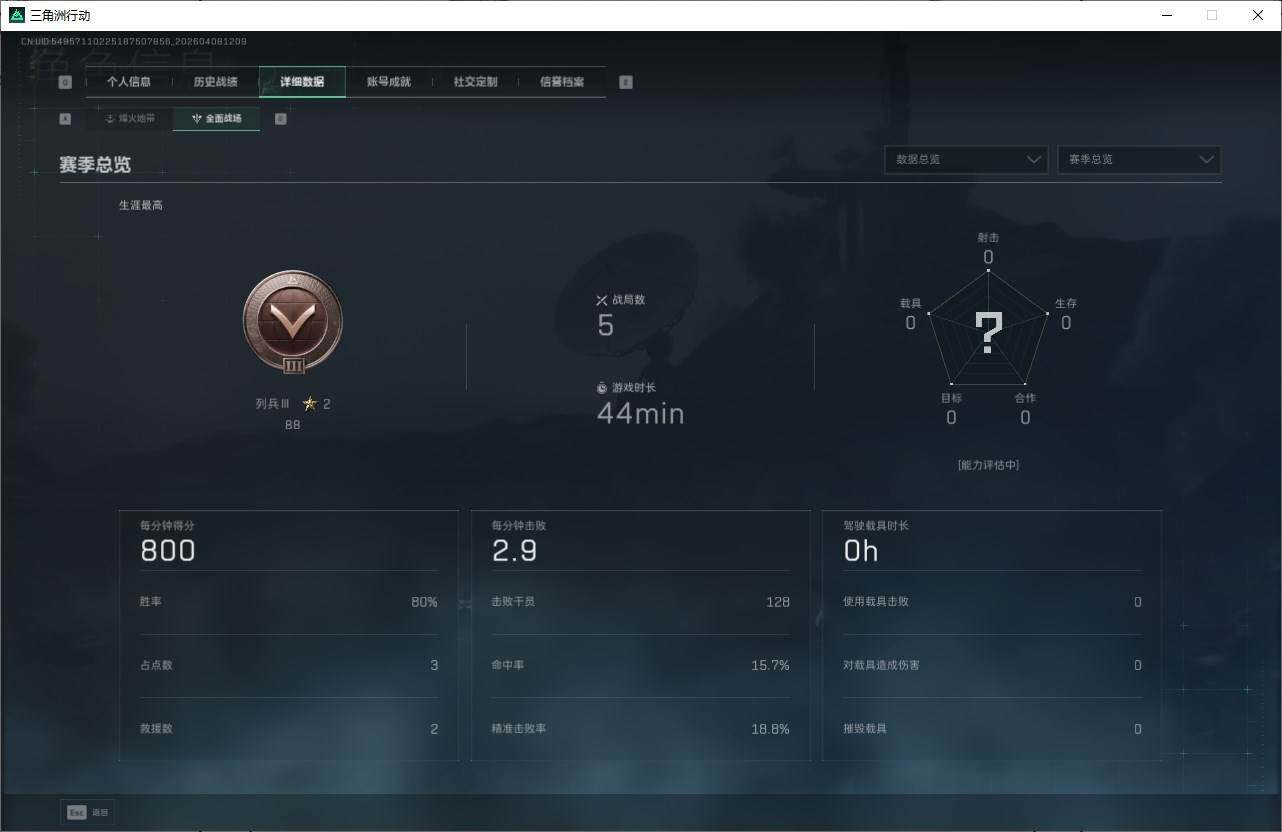Click the crossed swords icon beside 战局数

[x=602, y=300]
